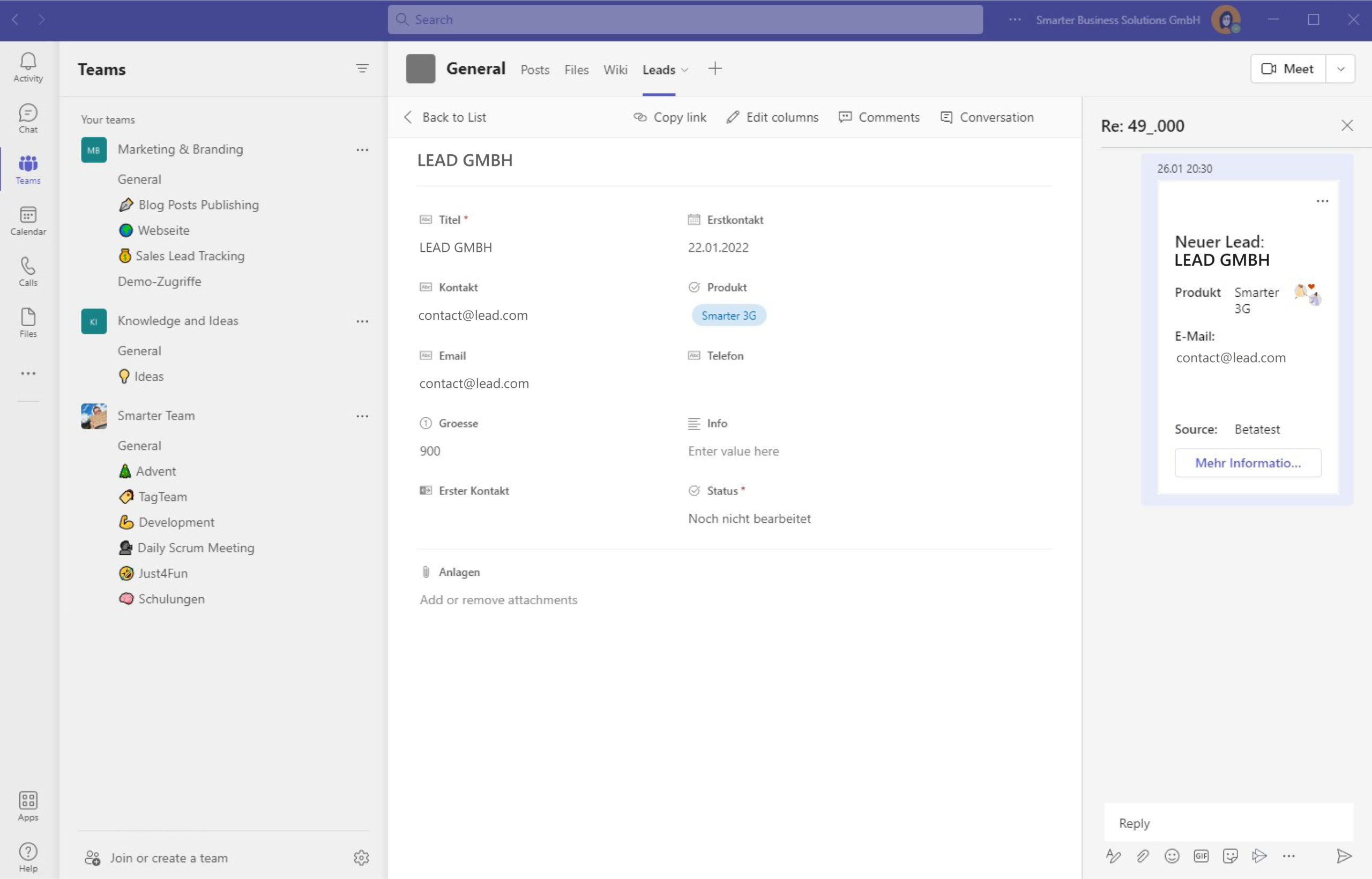Copy link to the lead record

(x=670, y=117)
